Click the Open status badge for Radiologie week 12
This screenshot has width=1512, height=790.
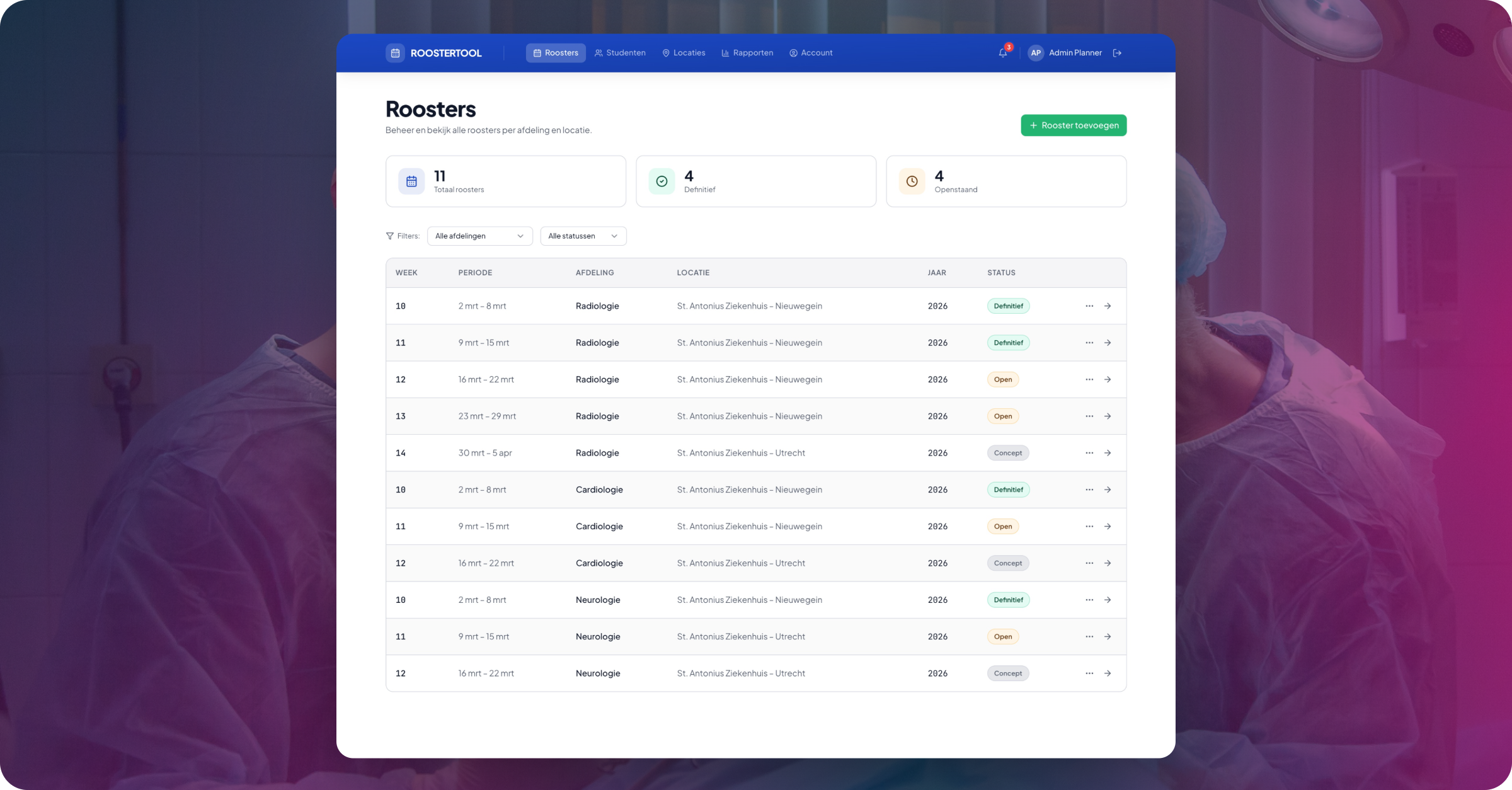coord(1002,380)
